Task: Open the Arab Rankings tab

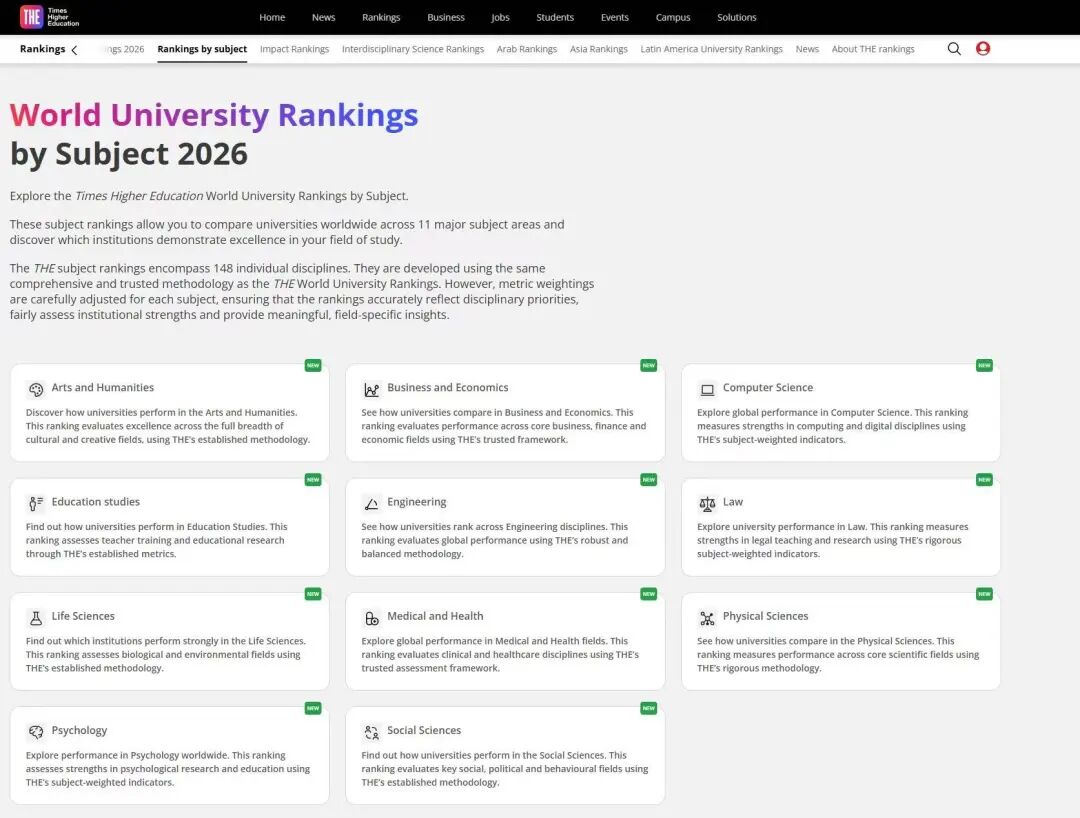Action: [x=527, y=48]
